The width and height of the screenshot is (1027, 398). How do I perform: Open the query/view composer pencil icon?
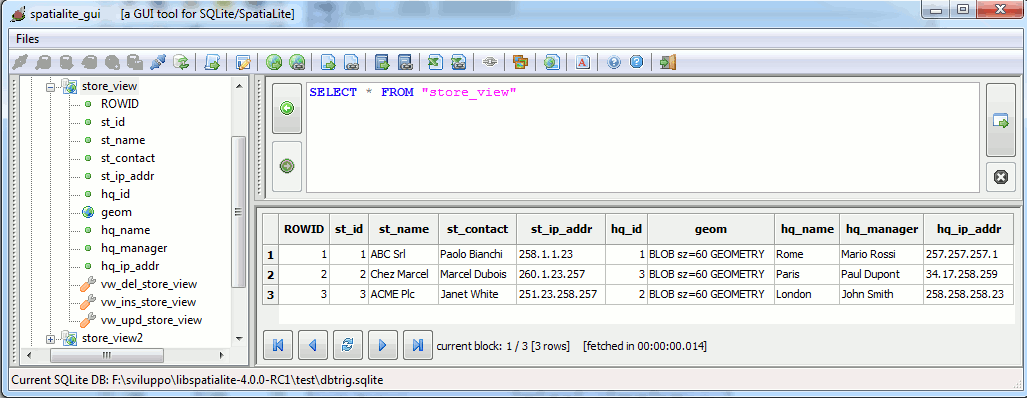[244, 62]
